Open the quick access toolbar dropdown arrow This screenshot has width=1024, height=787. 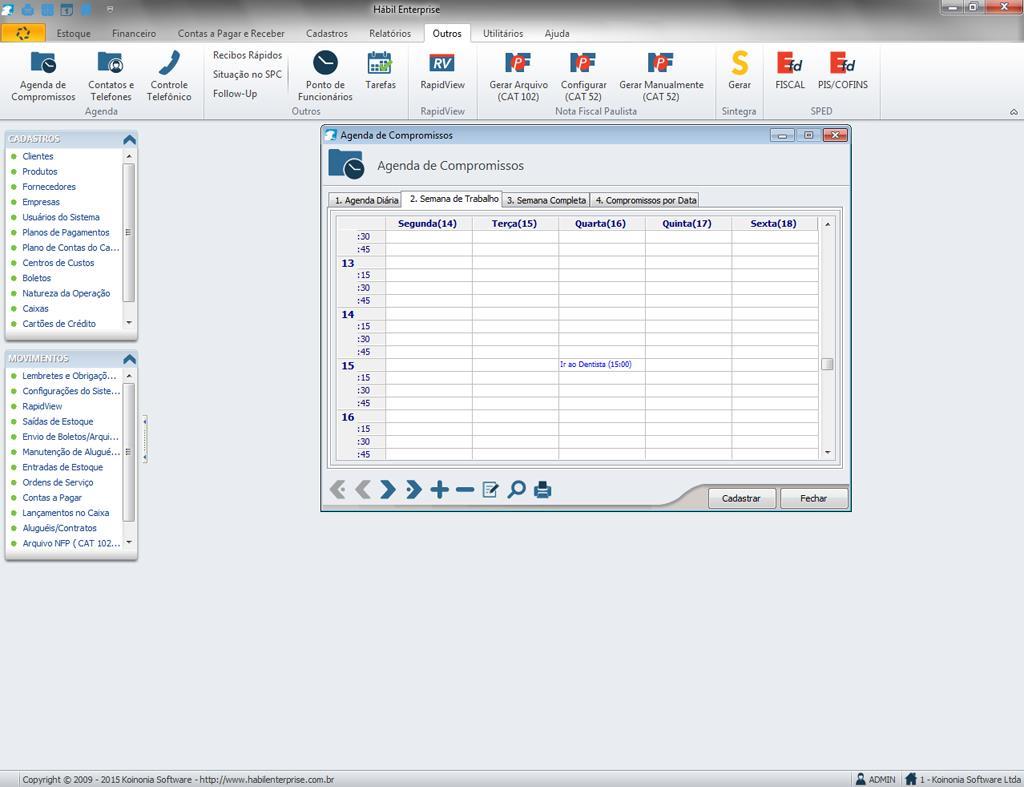tap(110, 9)
